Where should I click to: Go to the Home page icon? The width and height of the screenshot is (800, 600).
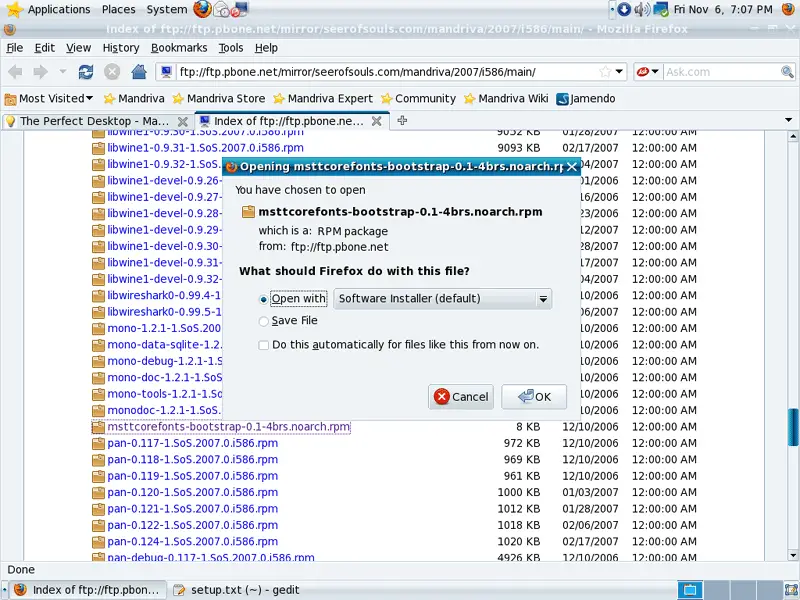(x=139, y=72)
